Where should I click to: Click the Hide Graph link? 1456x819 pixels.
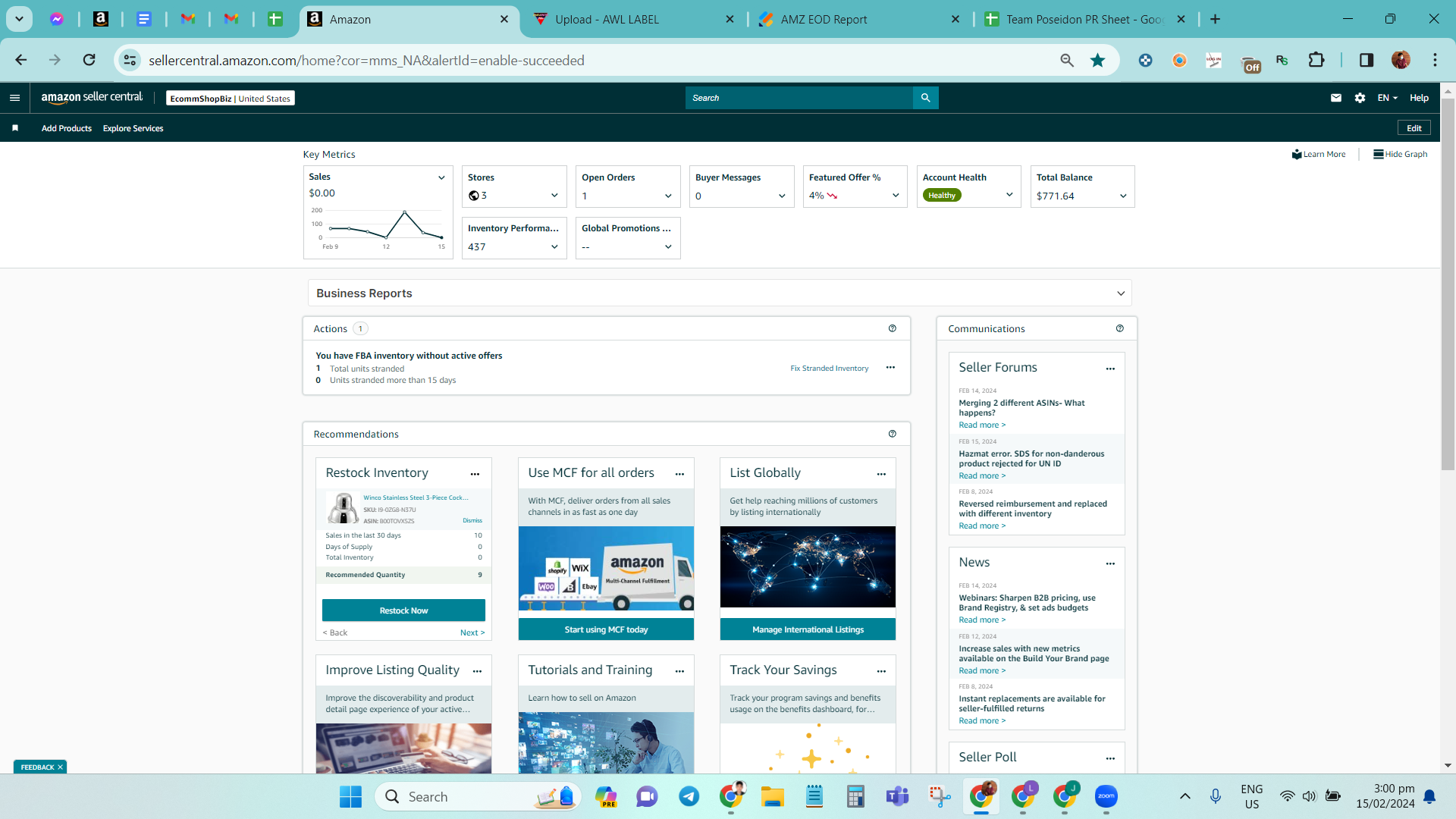point(1401,154)
